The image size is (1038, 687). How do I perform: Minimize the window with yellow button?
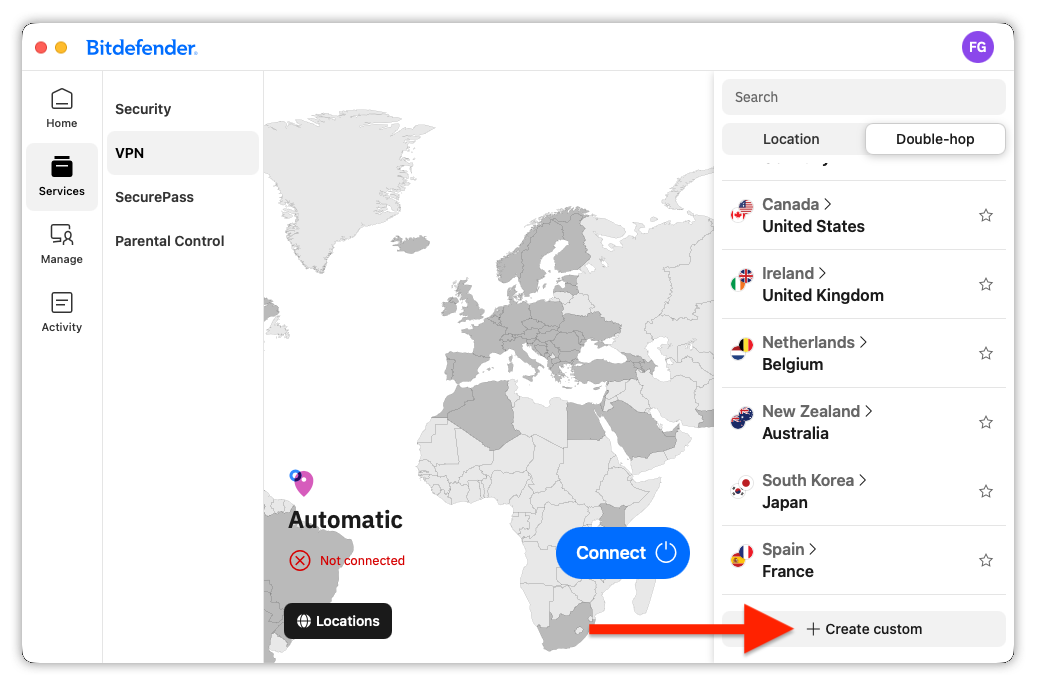61,48
